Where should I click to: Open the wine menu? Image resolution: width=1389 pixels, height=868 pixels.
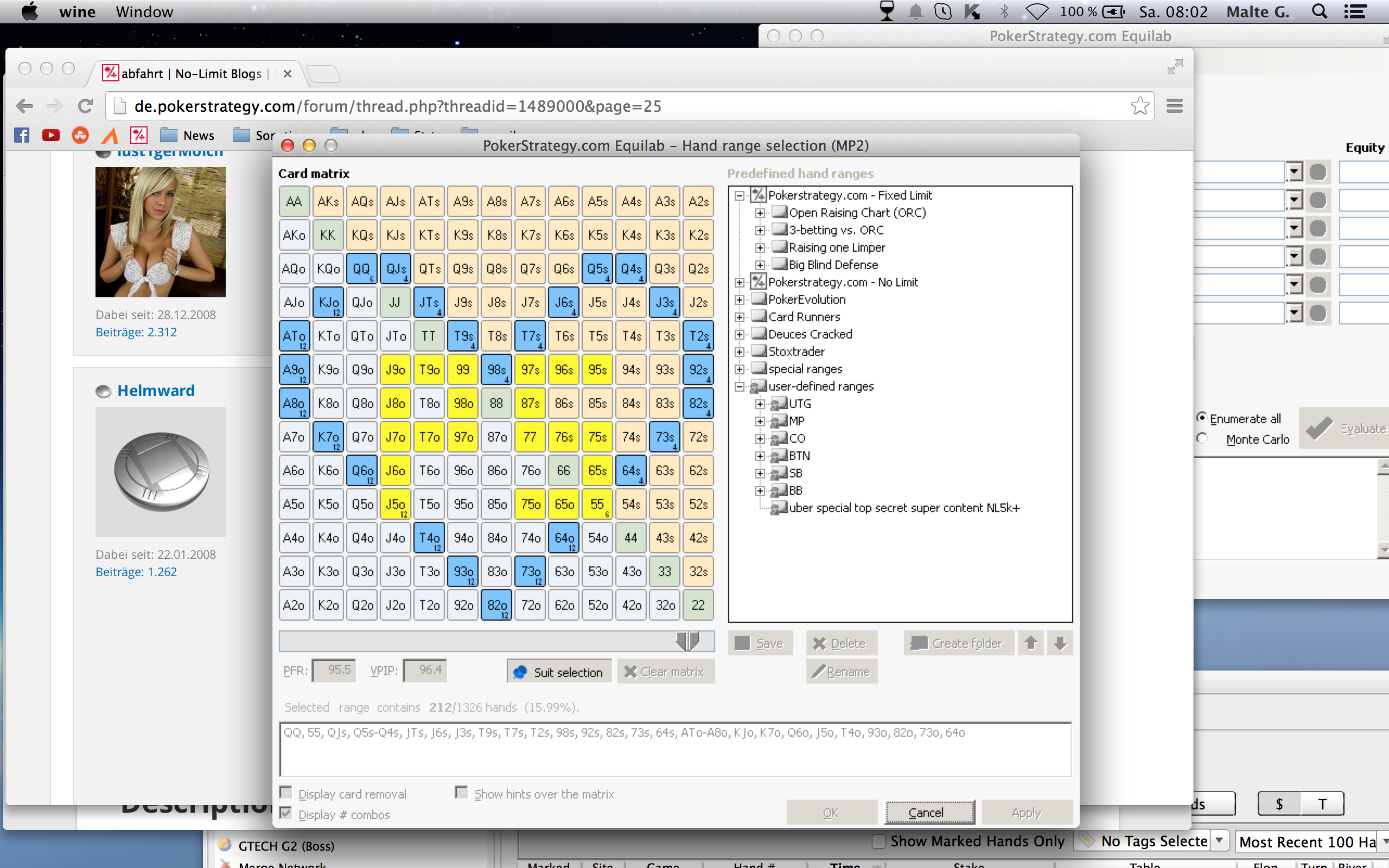click(77, 11)
